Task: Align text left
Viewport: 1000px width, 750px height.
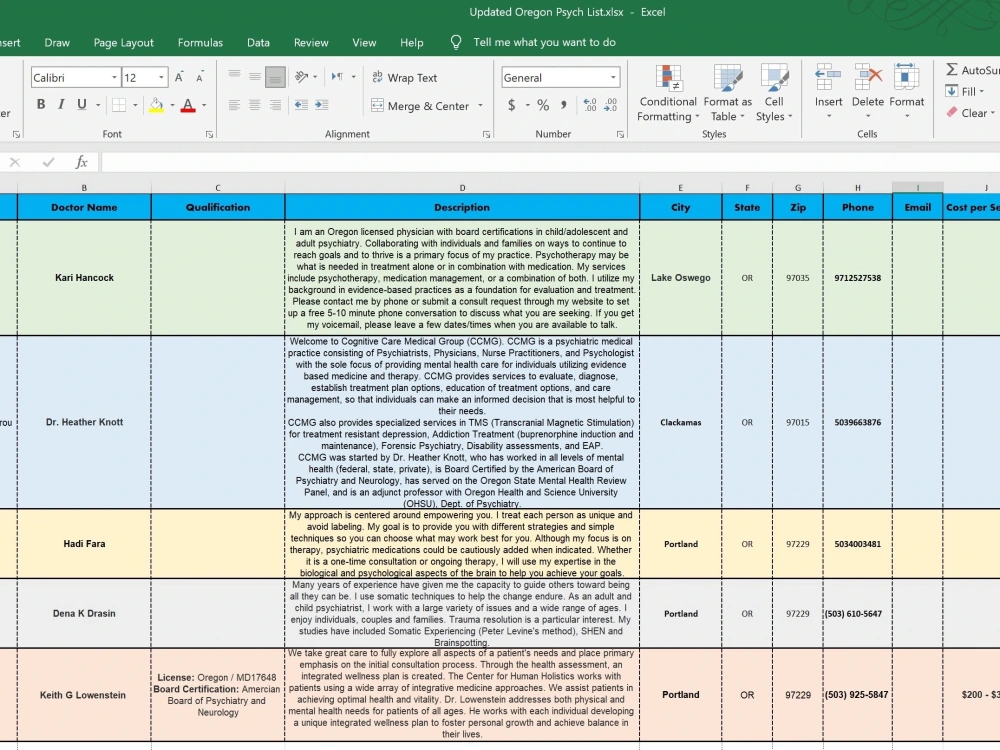Action: pyautogui.click(x=234, y=105)
